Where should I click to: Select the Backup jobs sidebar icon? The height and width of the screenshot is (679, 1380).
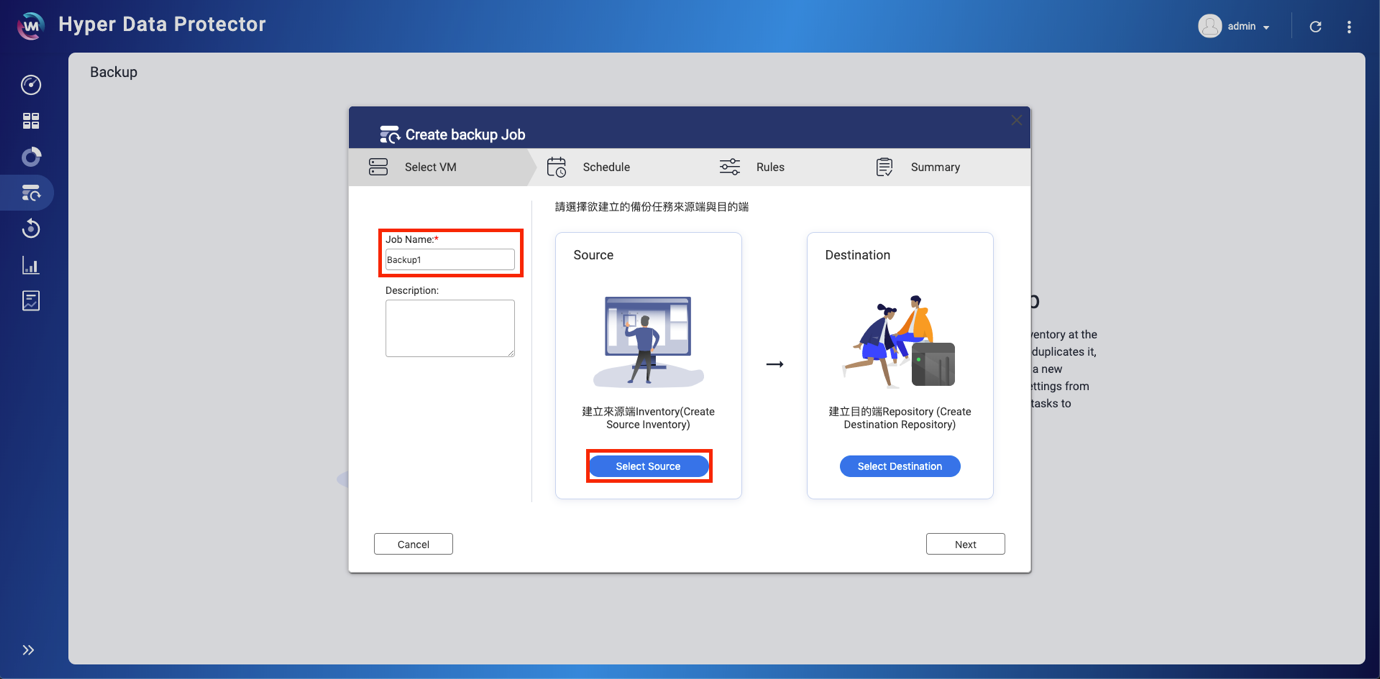31,193
